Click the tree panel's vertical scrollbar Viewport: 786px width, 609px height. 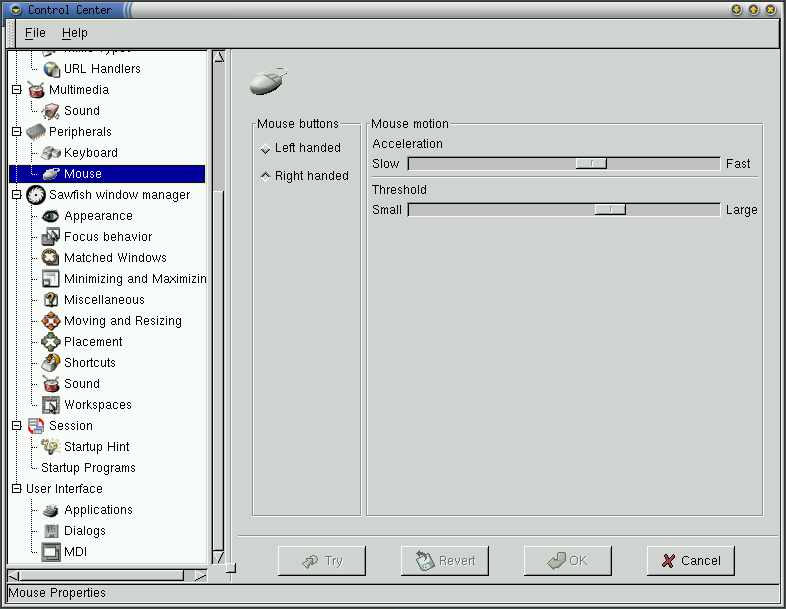(x=219, y=300)
